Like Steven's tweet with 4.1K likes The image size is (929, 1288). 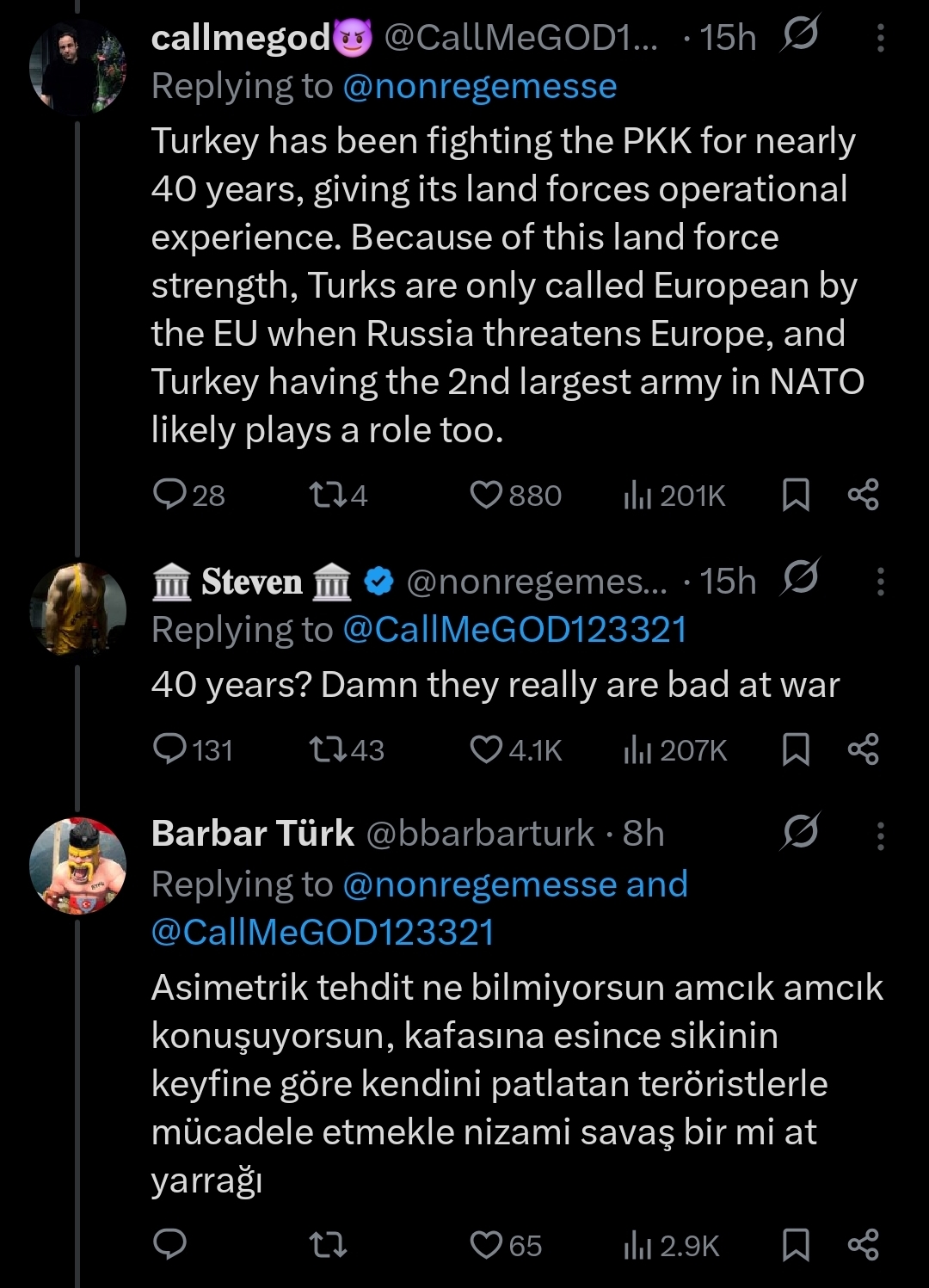(486, 749)
